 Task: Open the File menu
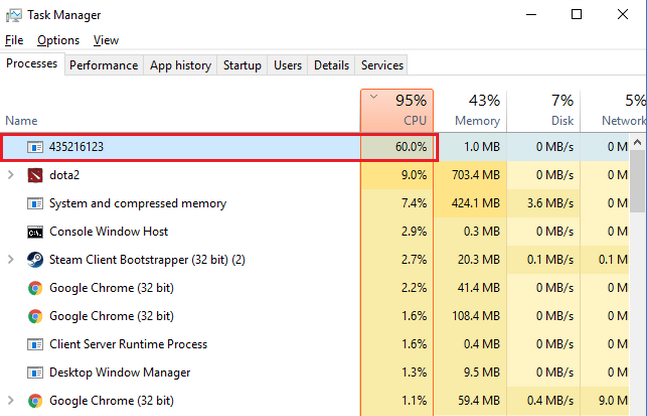click(x=14, y=40)
